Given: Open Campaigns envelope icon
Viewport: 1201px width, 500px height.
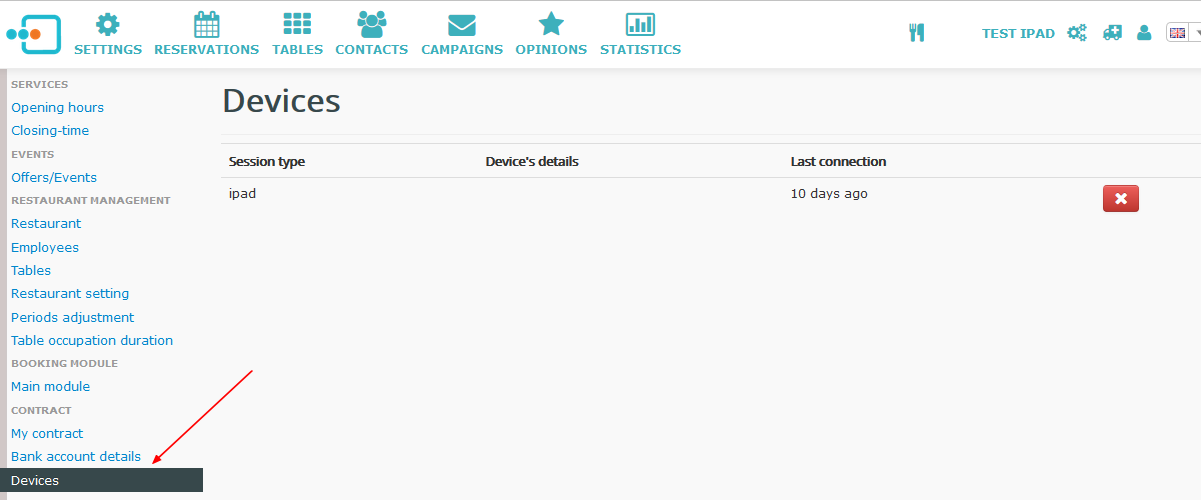Looking at the screenshot, I should click(x=461, y=25).
